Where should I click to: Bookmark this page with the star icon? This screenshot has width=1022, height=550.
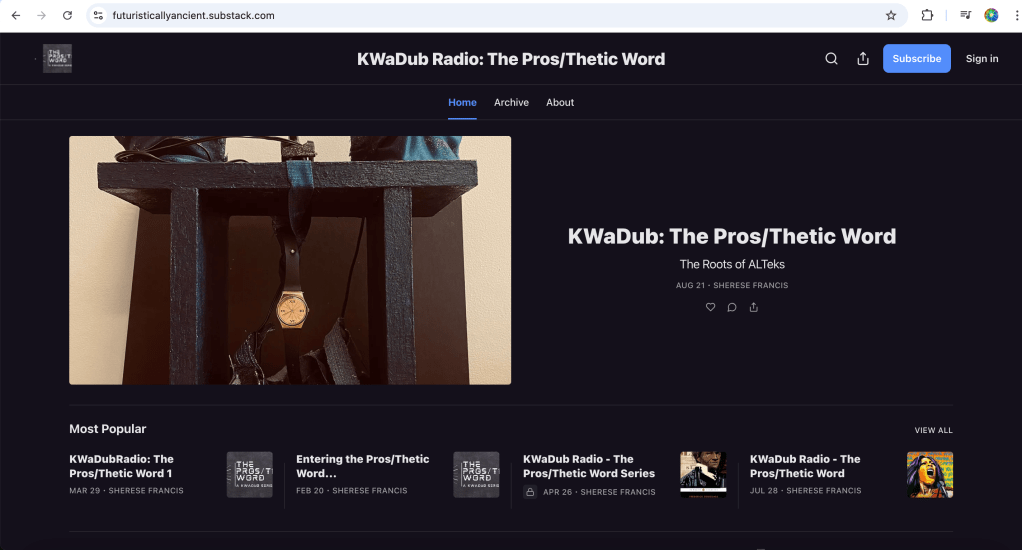[x=891, y=16]
